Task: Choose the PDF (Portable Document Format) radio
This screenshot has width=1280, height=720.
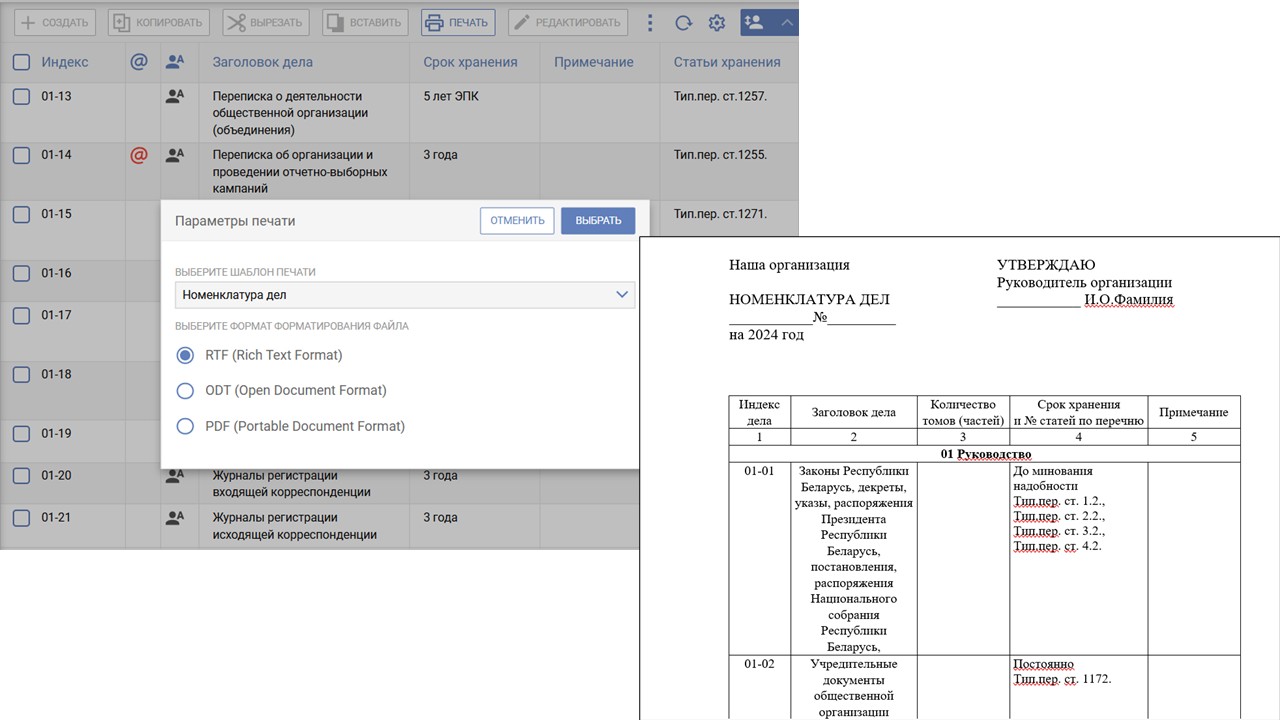Action: click(x=185, y=427)
